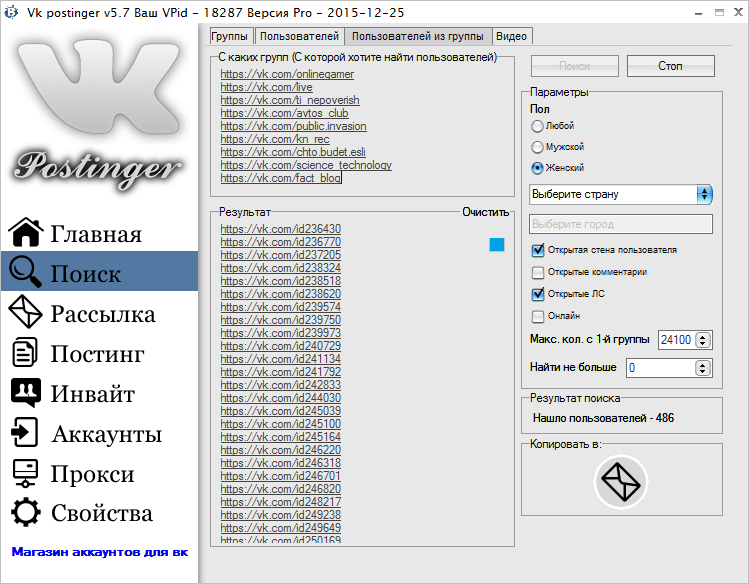The image size is (749, 584).
Task: Click the https://vk.com/chto.budet.esli entry
Action: [293, 152]
